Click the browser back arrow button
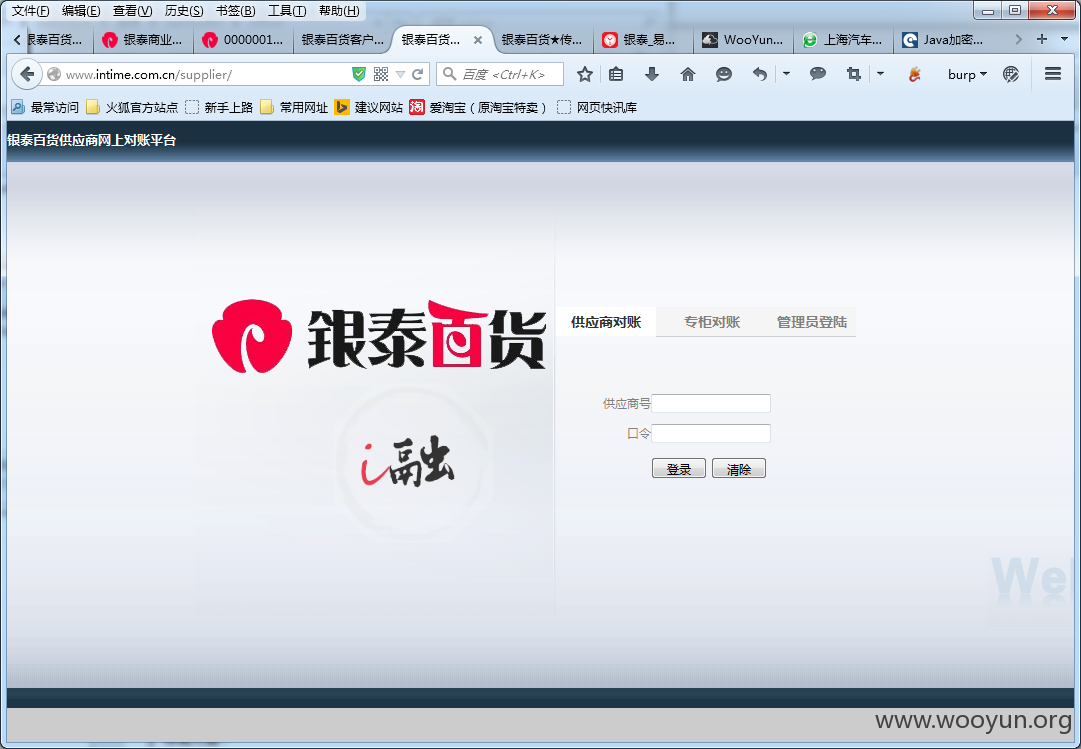This screenshot has height=749, width=1081. tap(27, 74)
